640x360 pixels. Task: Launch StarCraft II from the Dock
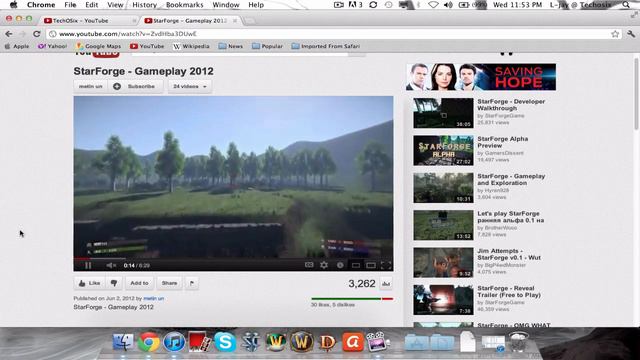coord(251,342)
